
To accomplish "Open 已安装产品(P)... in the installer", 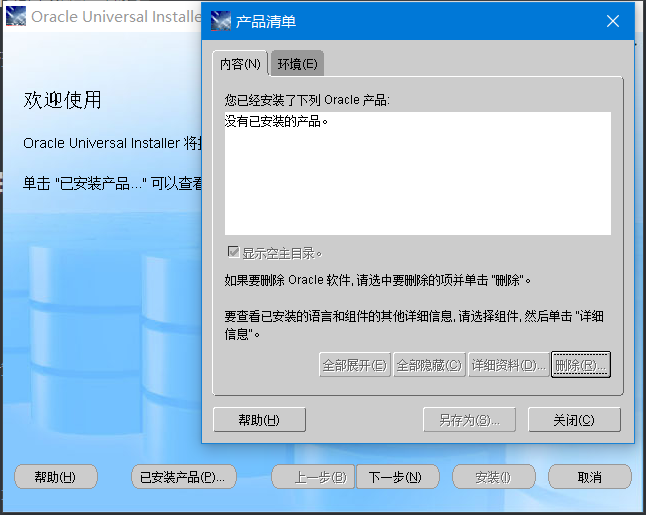I will tap(184, 477).
